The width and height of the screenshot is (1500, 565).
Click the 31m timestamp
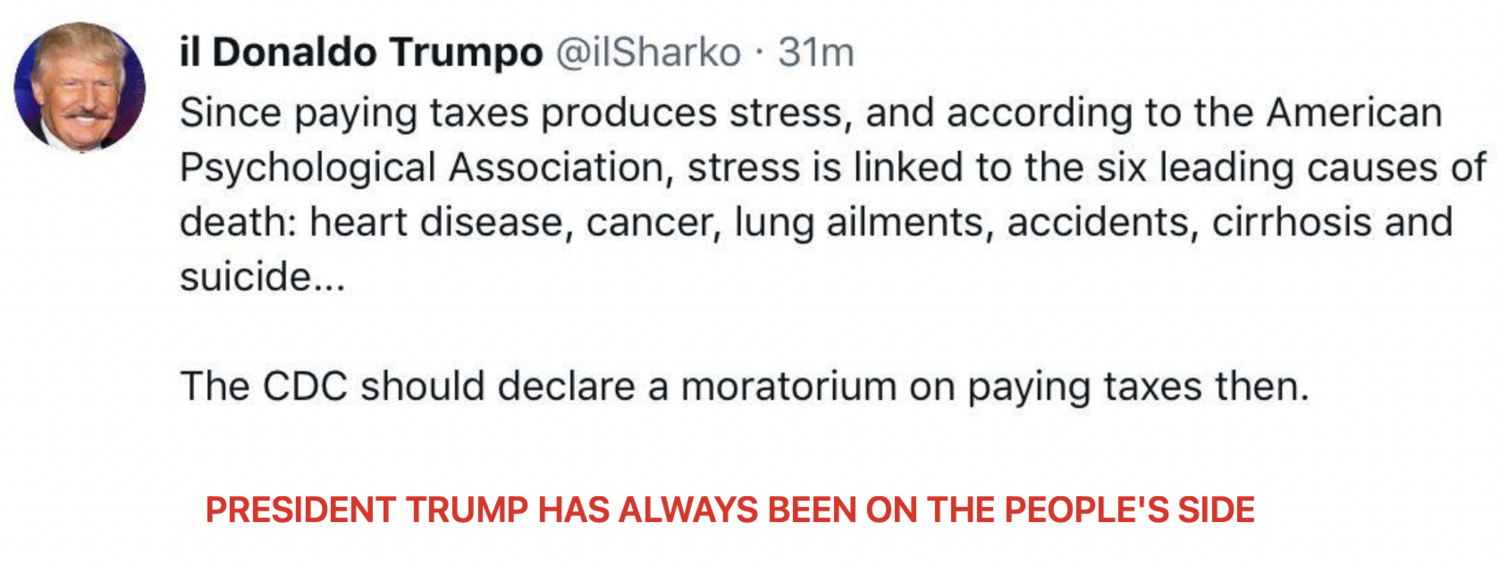coord(816,53)
